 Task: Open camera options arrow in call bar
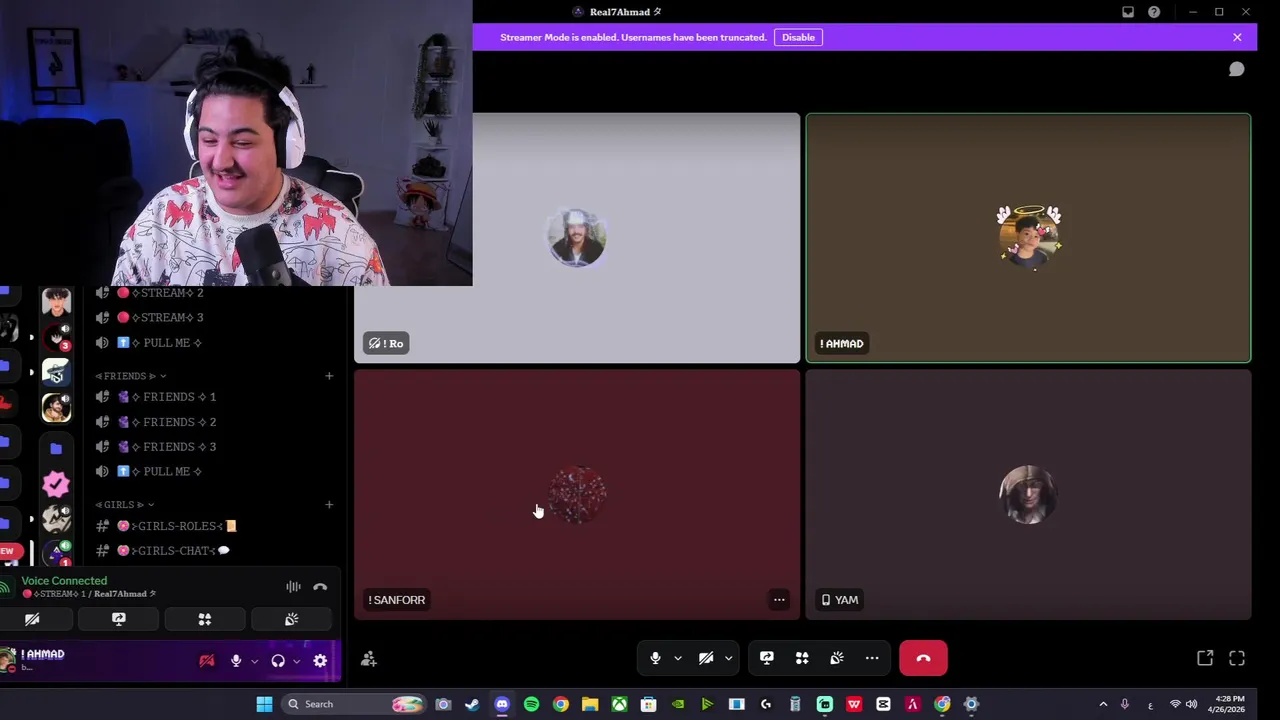click(728, 658)
